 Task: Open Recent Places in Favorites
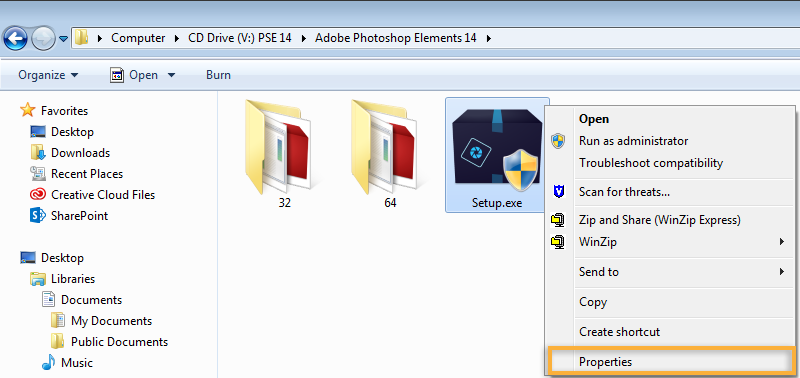coord(87,174)
